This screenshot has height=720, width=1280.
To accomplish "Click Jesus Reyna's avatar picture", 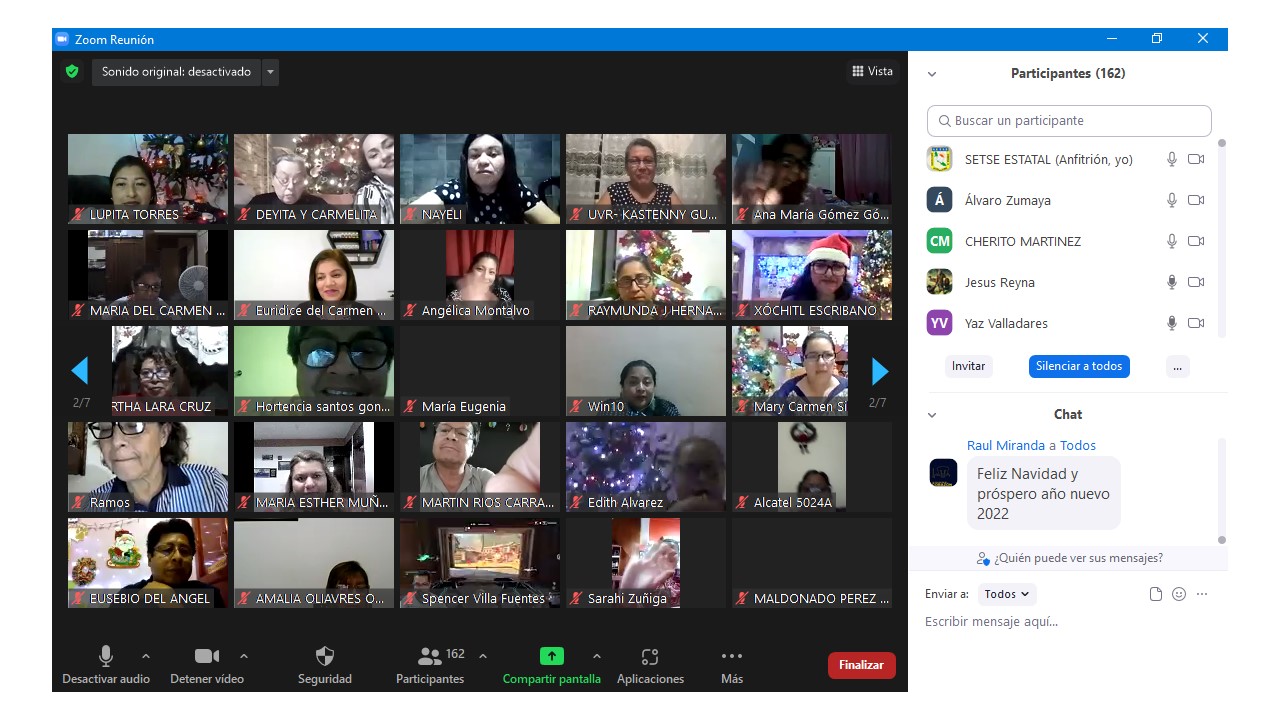I will click(939, 282).
